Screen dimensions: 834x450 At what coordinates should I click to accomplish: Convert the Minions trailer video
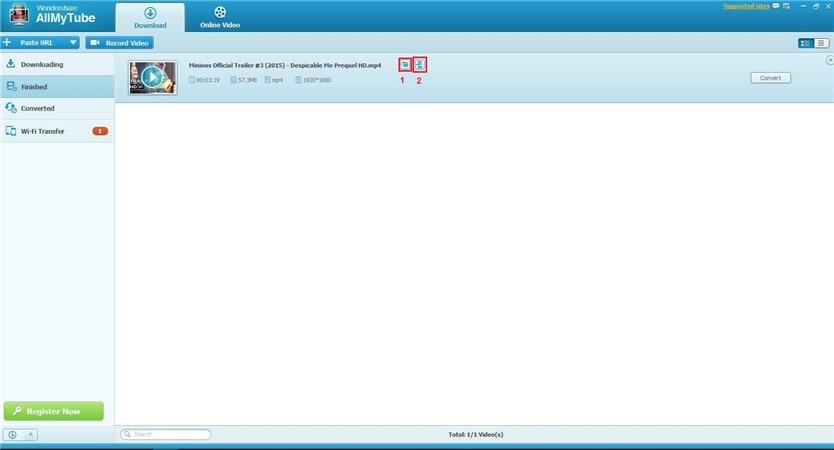pyautogui.click(x=770, y=78)
